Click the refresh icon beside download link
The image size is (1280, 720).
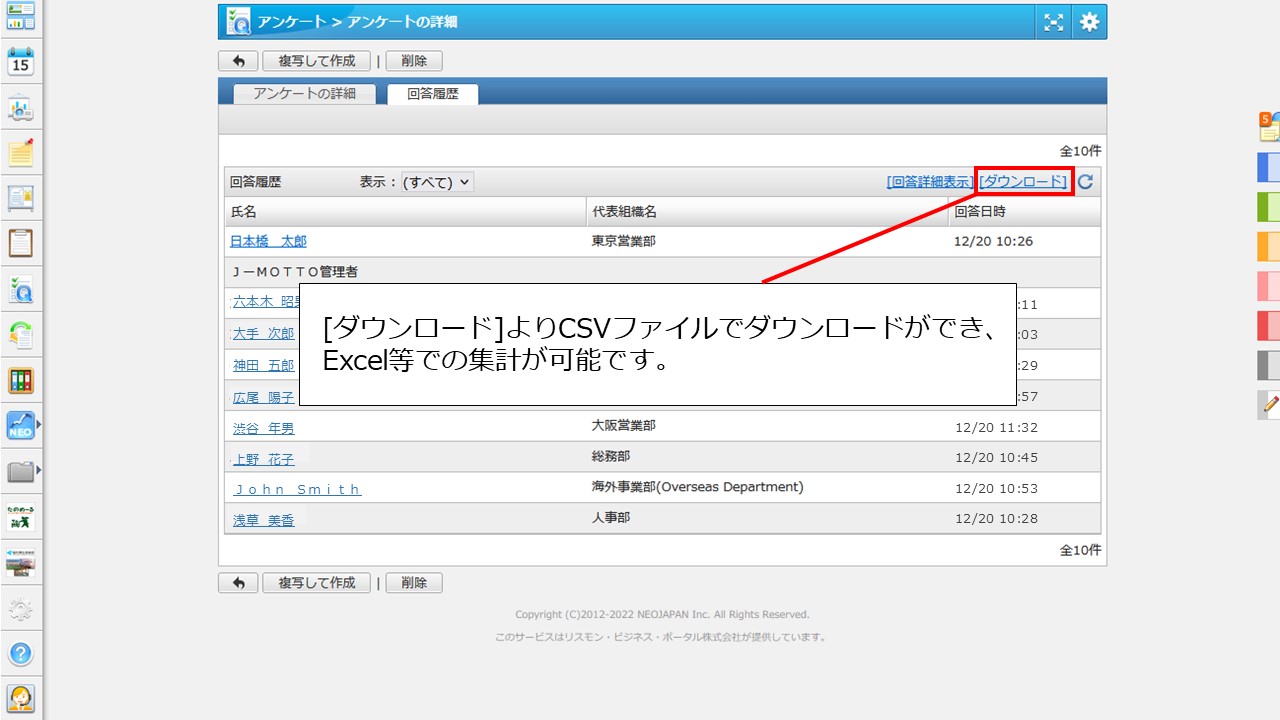tap(1085, 182)
